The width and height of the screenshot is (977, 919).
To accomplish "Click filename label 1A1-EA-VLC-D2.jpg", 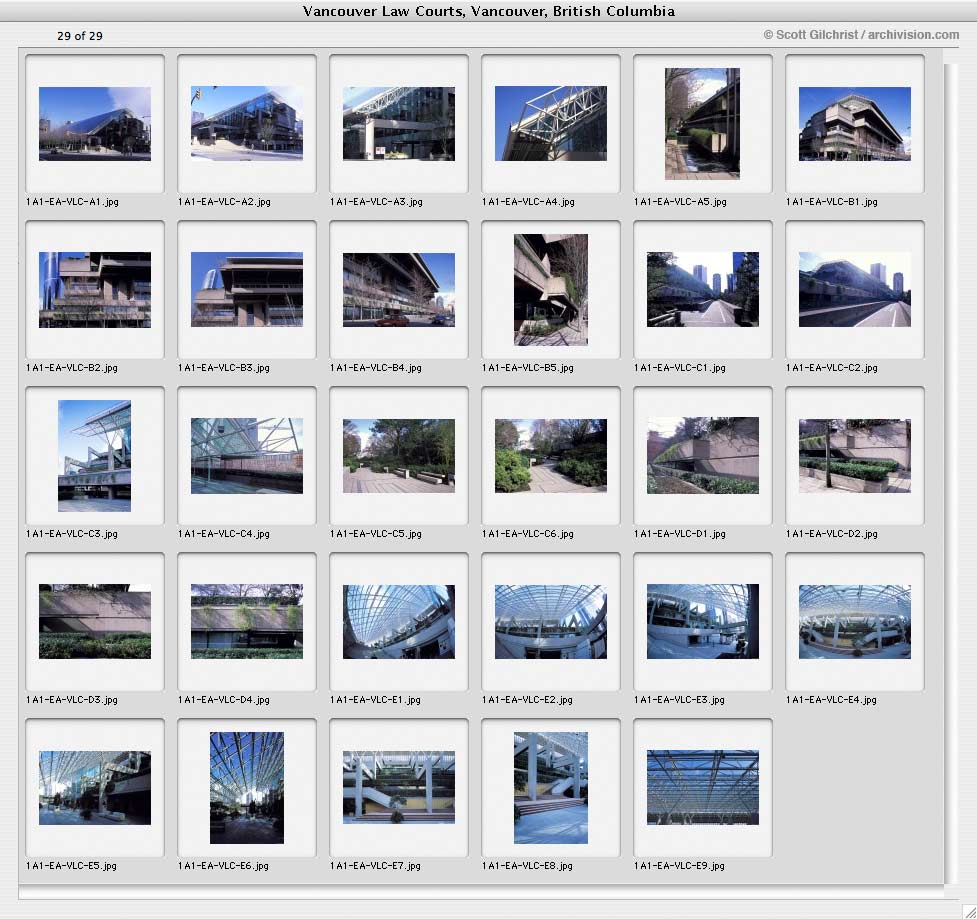I will pyautogui.click(x=832, y=534).
